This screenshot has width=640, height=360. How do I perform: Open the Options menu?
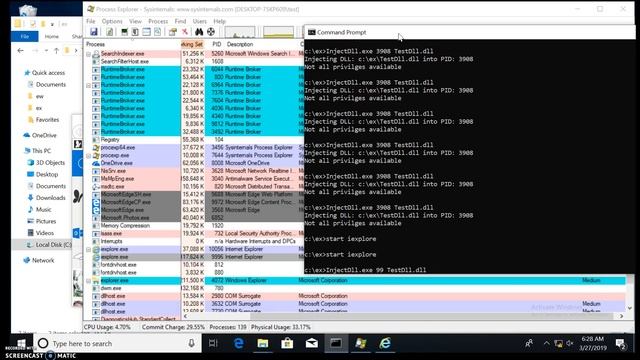click(x=112, y=21)
